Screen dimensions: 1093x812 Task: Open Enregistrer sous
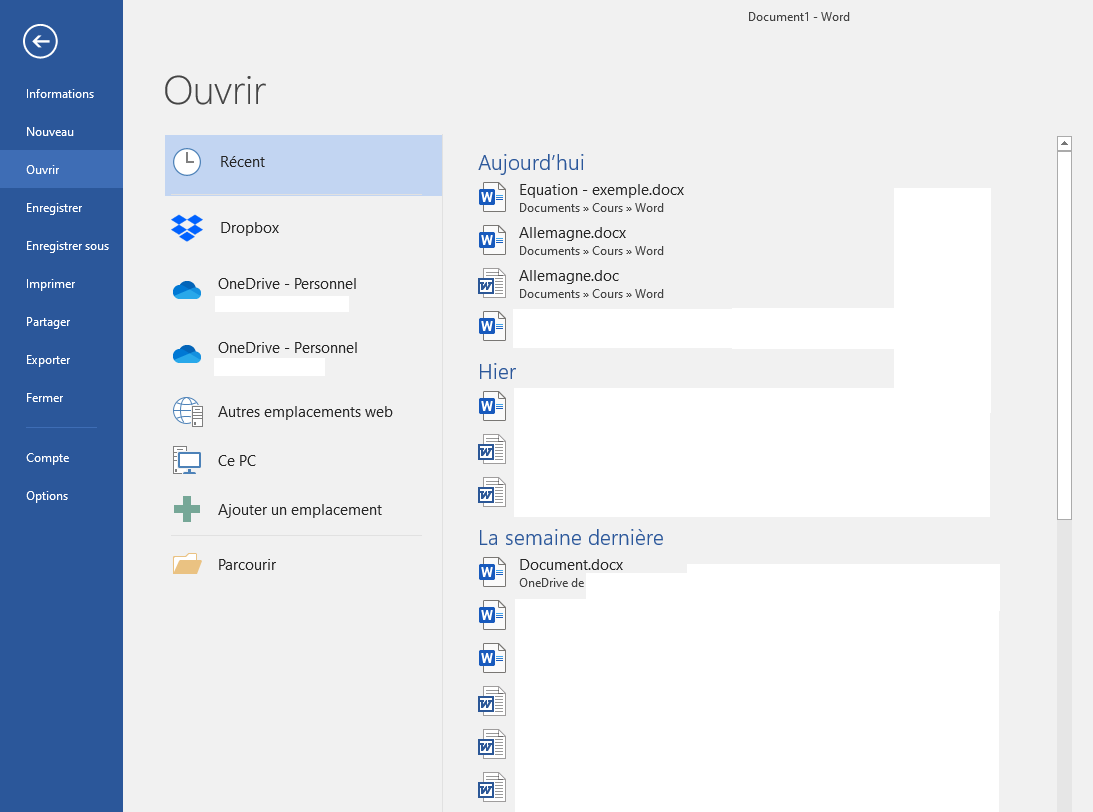click(68, 245)
